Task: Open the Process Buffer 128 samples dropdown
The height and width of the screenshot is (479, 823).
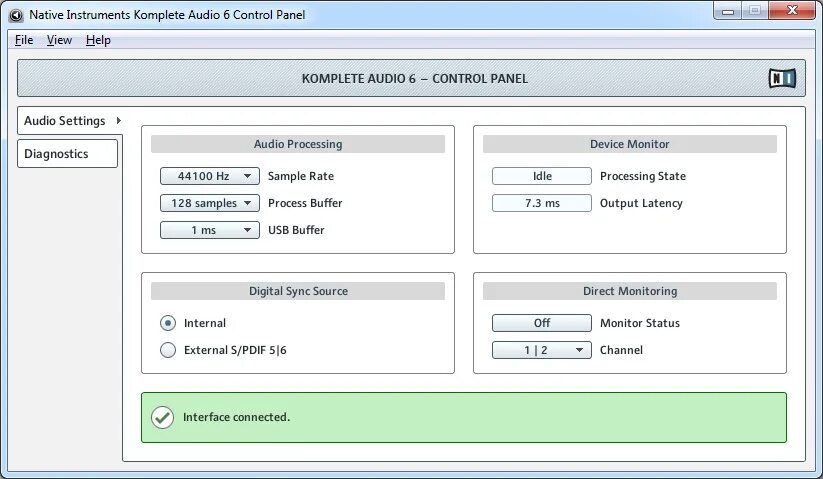Action: point(209,203)
